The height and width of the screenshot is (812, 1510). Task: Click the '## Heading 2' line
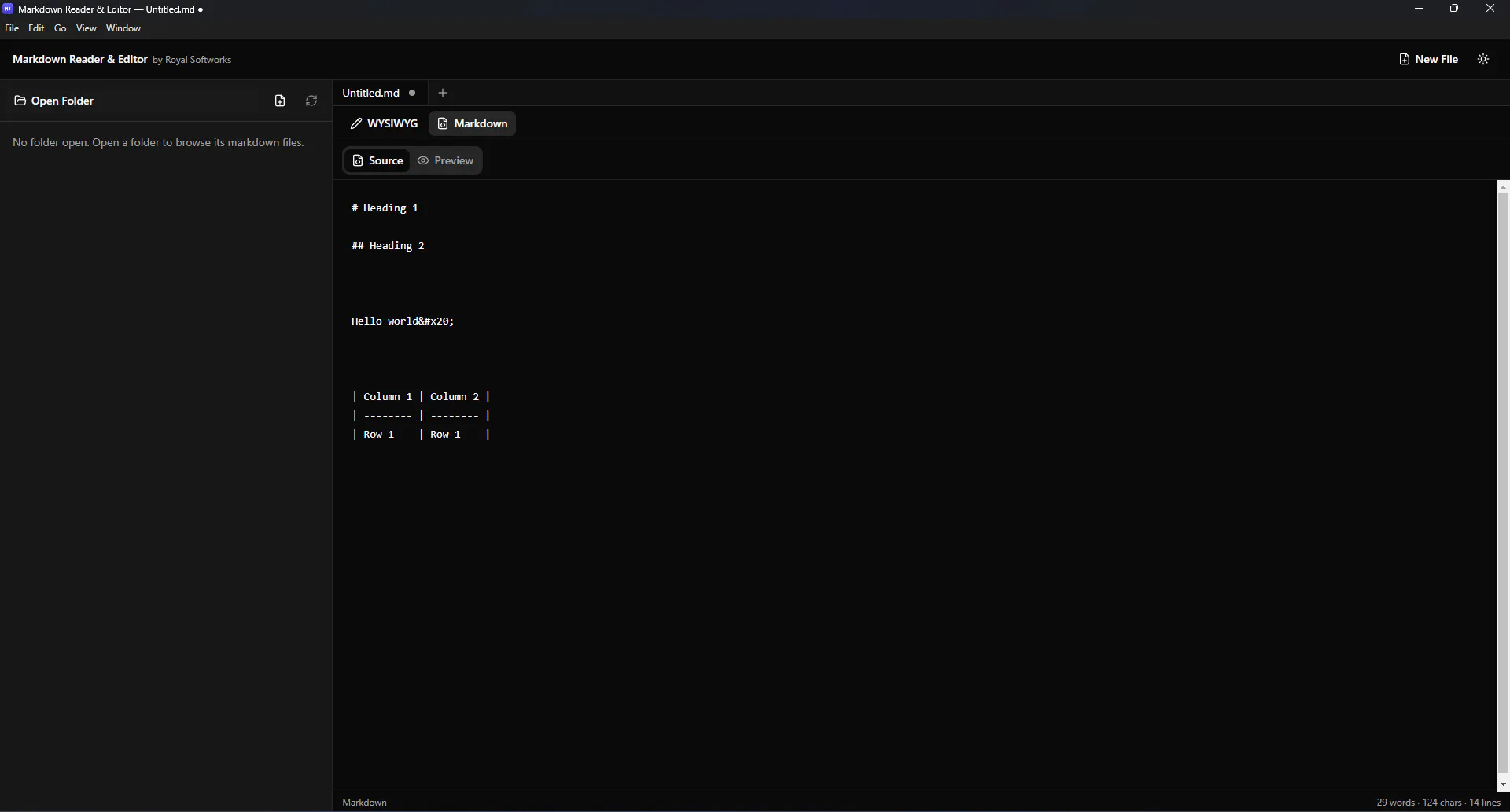click(389, 246)
